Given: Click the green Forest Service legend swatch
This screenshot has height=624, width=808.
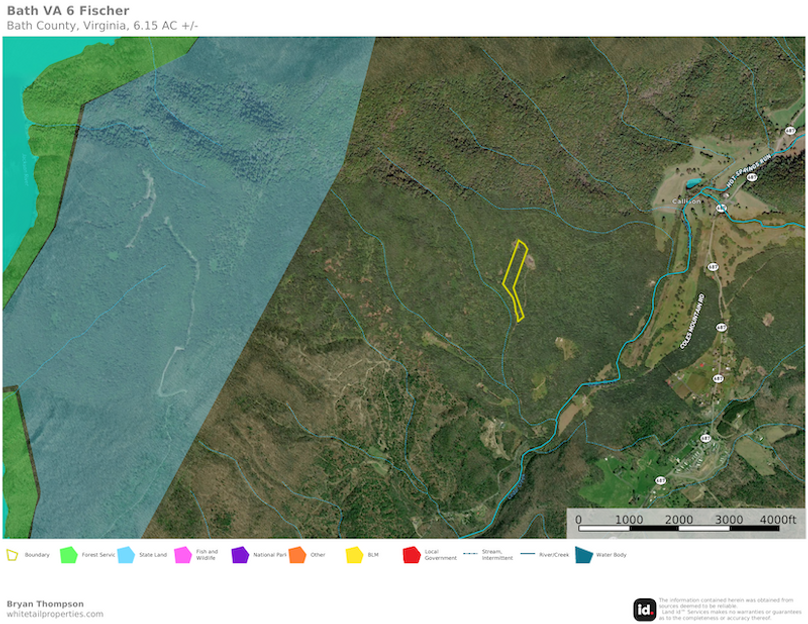Looking at the screenshot, I should tap(68, 554).
